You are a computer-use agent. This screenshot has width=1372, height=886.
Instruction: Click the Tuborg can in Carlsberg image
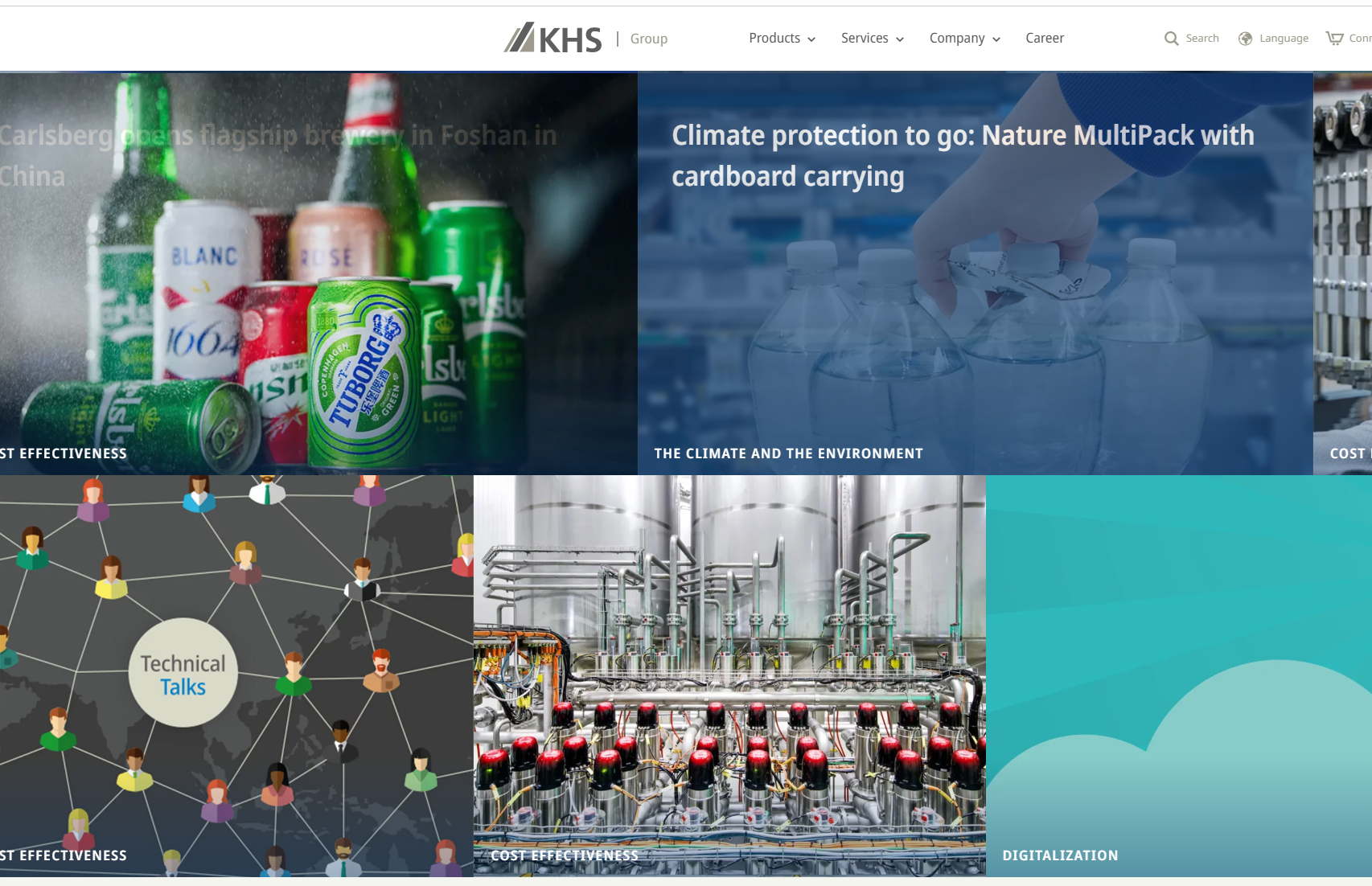(x=364, y=370)
